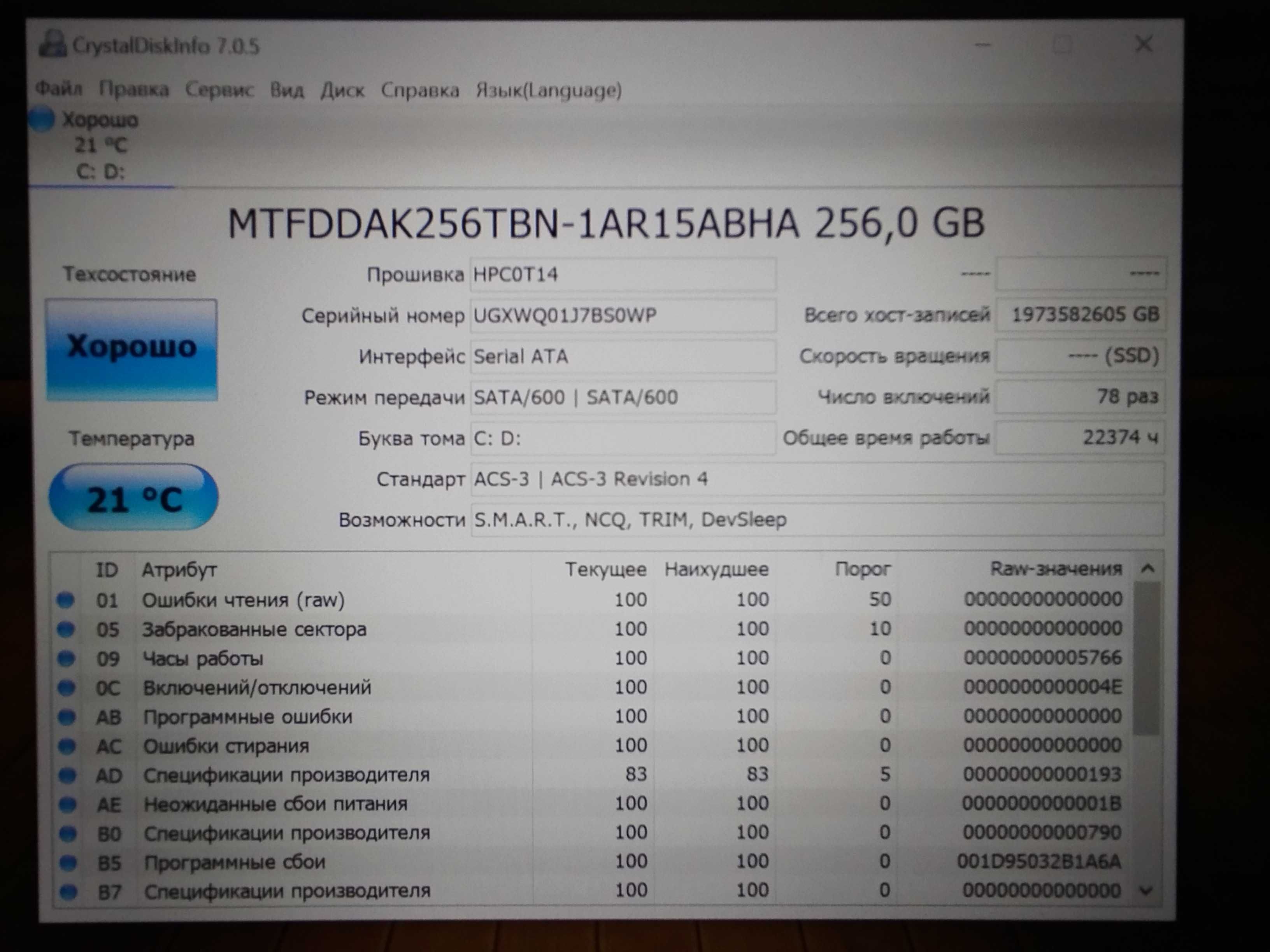Click the Наихудшее column header
This screenshot has width=1270, height=952.
point(716,569)
